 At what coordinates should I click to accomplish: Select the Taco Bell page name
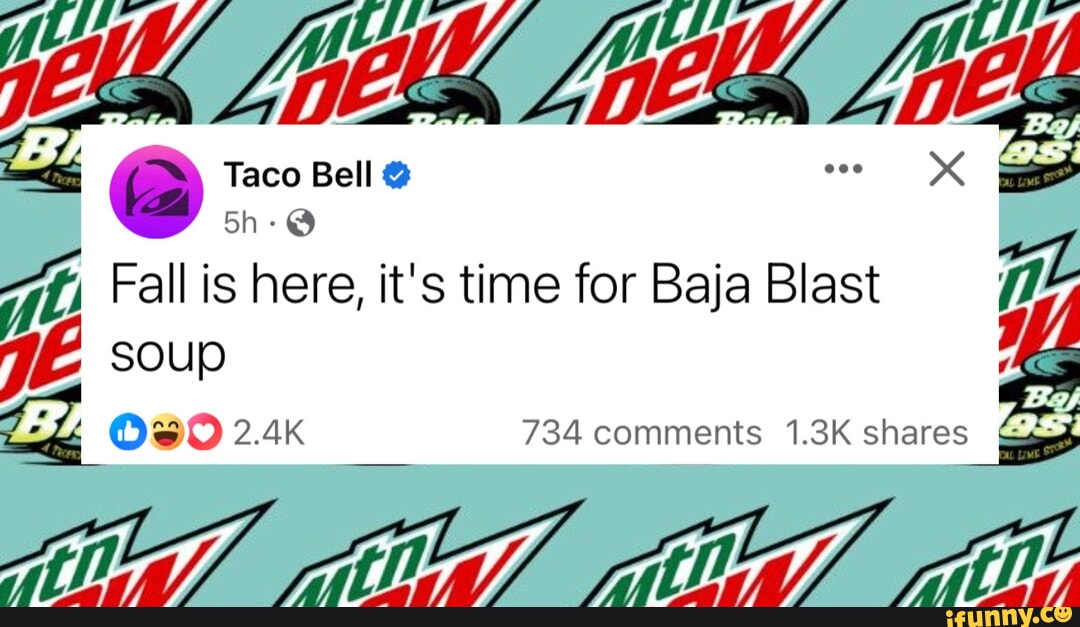[x=297, y=173]
